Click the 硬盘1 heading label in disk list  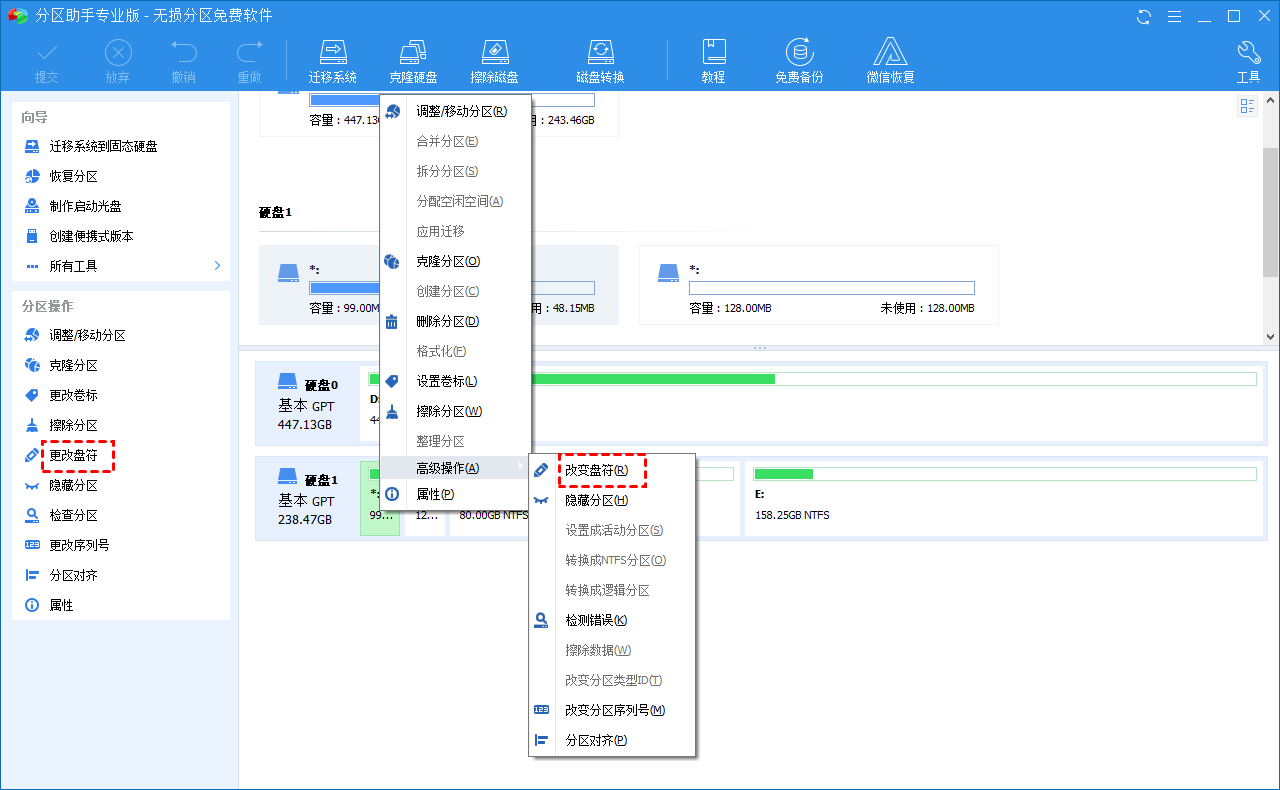click(275, 212)
